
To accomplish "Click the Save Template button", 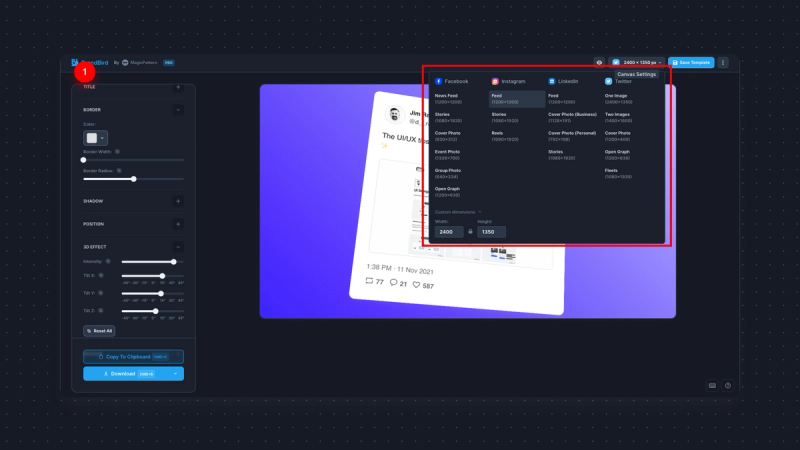I will pyautogui.click(x=691, y=62).
